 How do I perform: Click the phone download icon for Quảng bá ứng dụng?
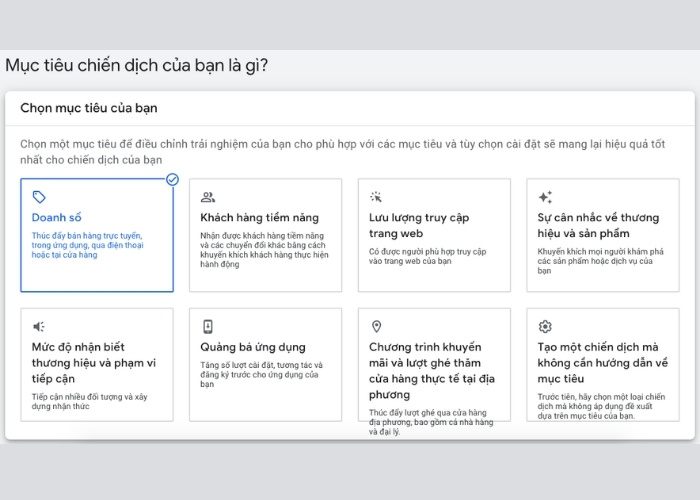pyautogui.click(x=208, y=326)
